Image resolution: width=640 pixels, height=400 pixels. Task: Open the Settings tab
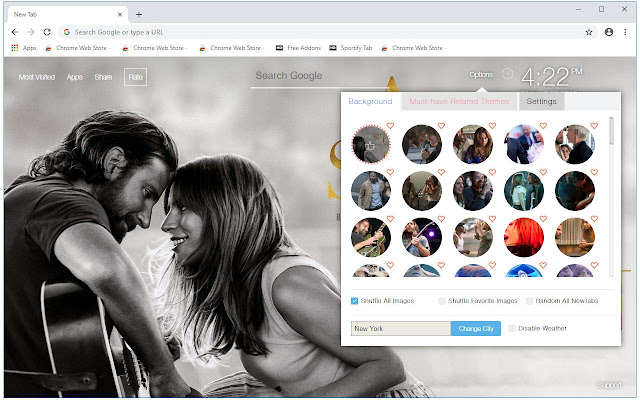click(x=541, y=101)
